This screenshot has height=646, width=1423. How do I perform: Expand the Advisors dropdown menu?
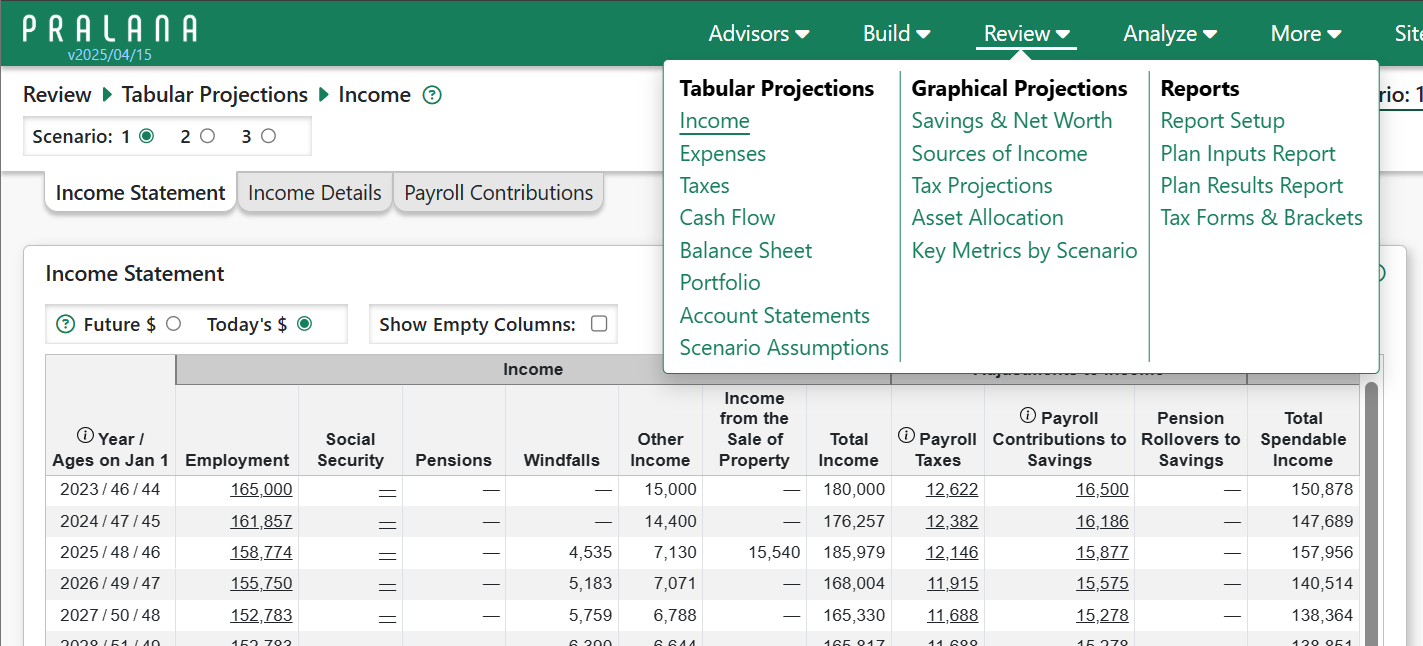click(x=759, y=34)
